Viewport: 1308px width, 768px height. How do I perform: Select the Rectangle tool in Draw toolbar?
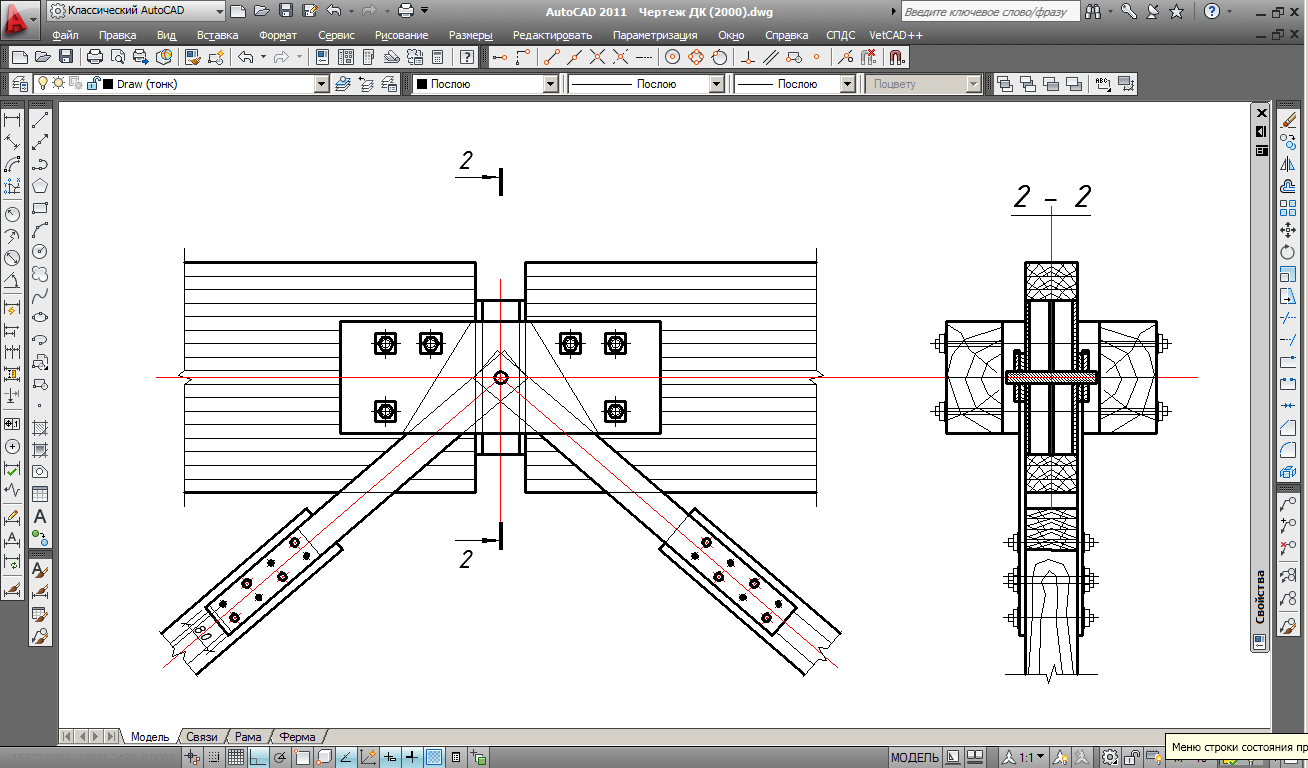point(40,208)
